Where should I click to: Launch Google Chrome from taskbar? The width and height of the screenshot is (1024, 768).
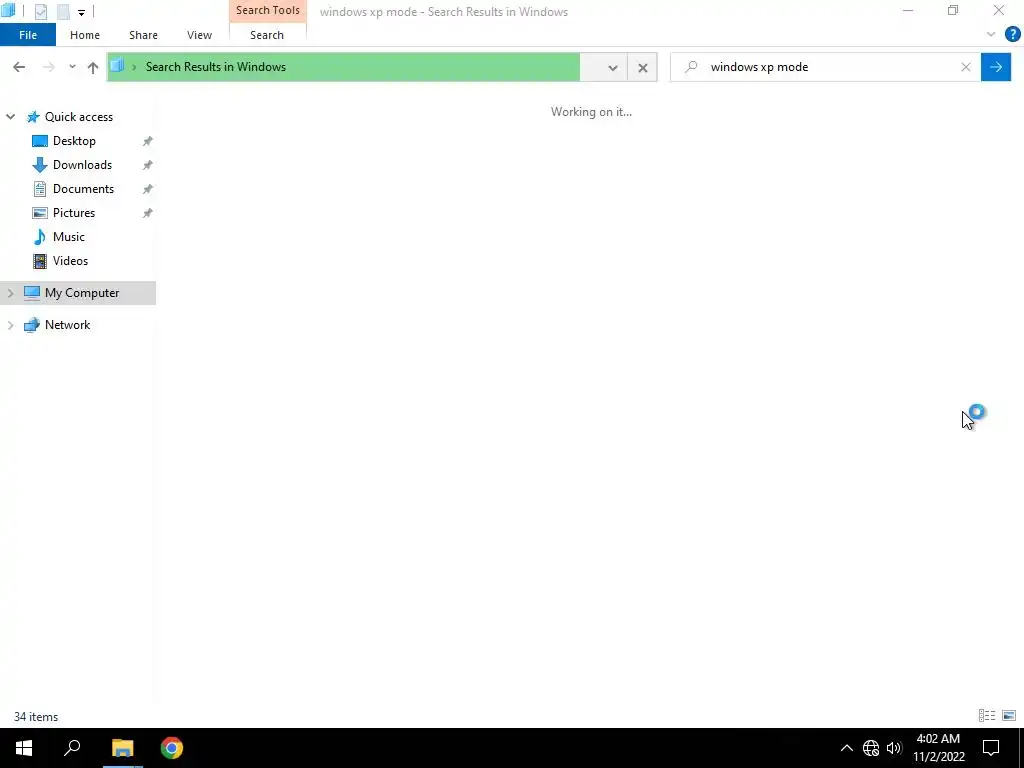(172, 748)
